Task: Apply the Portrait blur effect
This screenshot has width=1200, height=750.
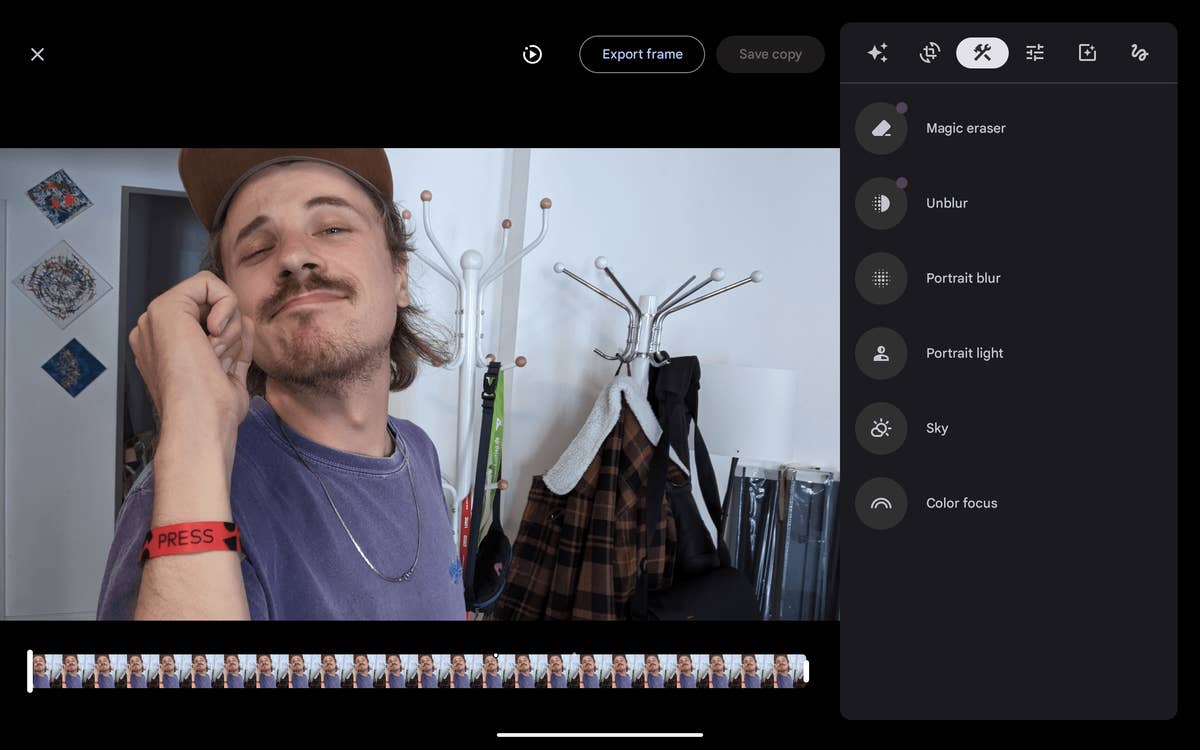Action: [881, 278]
